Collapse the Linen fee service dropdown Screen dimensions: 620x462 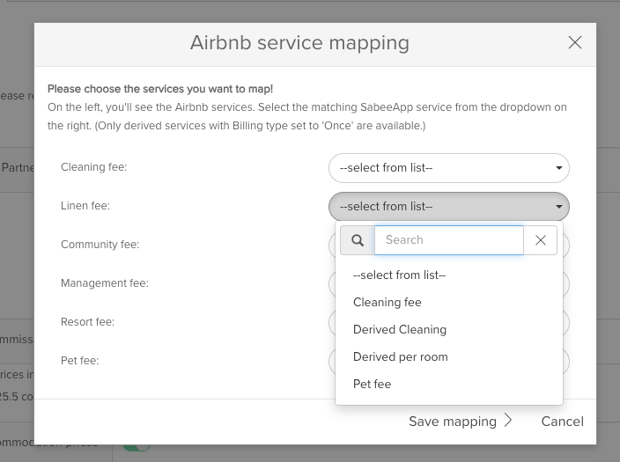click(x=449, y=206)
